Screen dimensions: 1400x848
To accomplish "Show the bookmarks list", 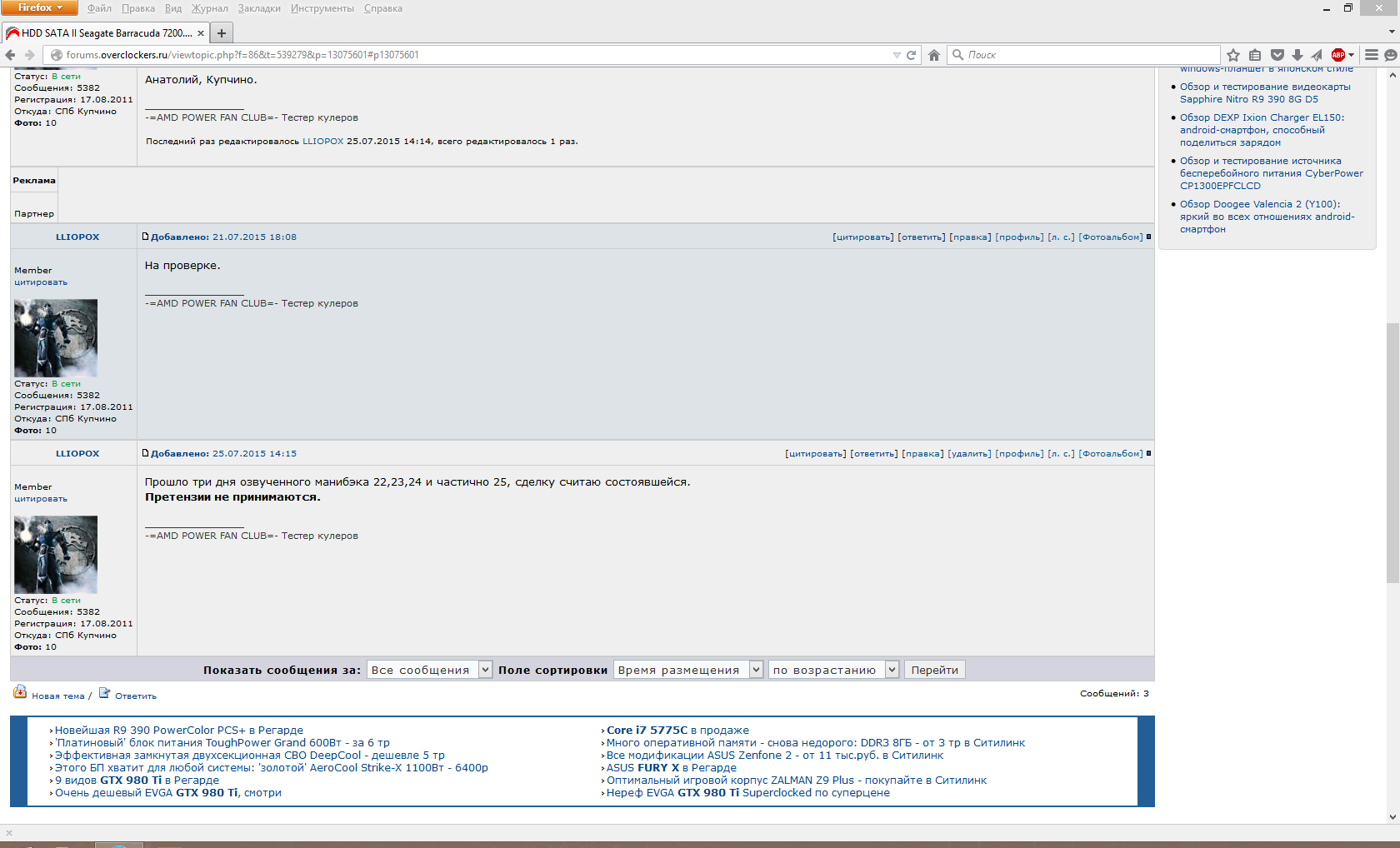I will click(1255, 55).
